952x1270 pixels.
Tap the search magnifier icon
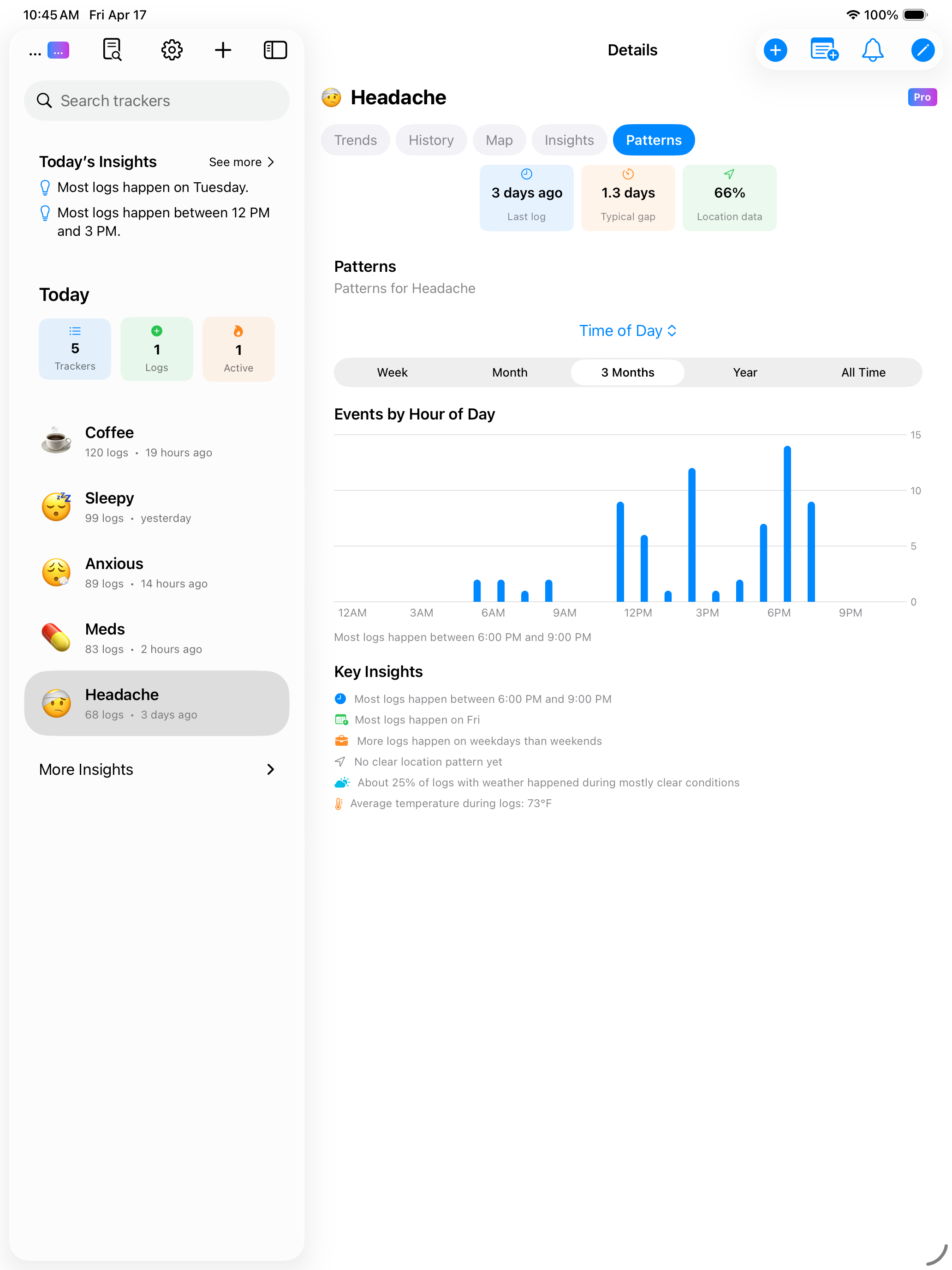(44, 101)
